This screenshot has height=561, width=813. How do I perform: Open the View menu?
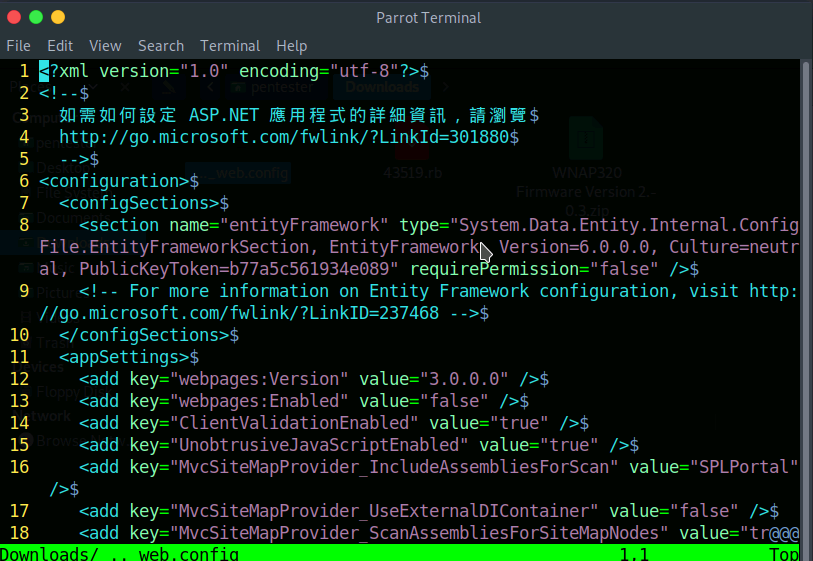coord(105,46)
